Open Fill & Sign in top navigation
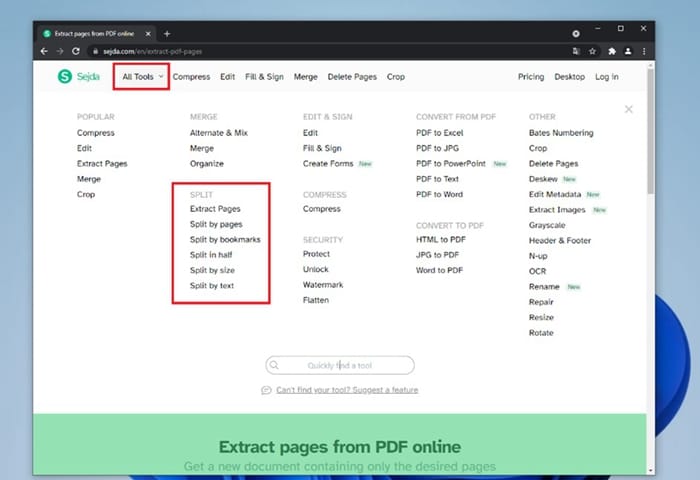700x480 pixels. tap(264, 77)
